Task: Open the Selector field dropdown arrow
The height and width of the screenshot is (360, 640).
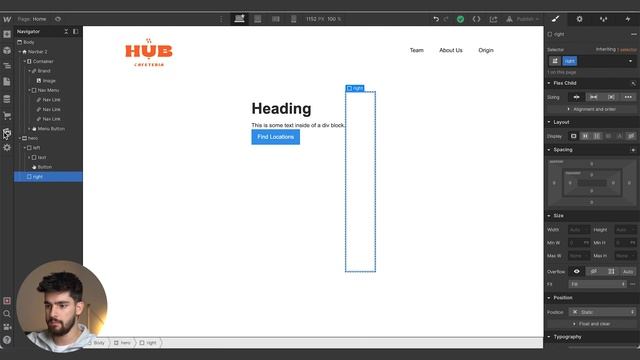Action: [x=630, y=61]
